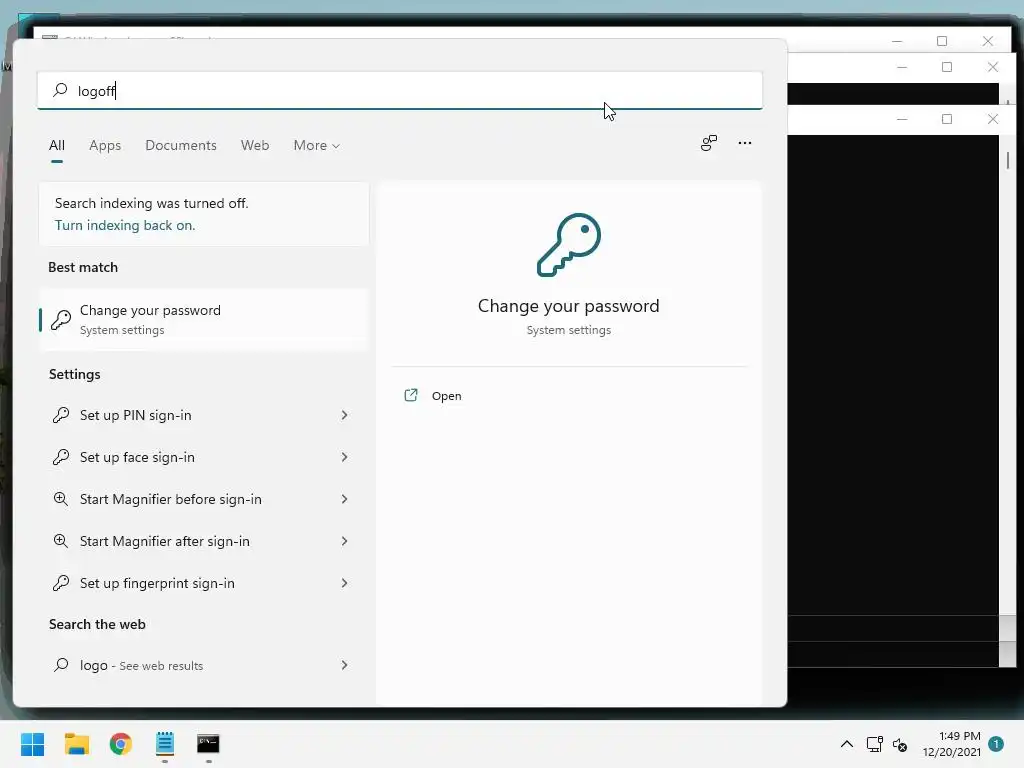Image resolution: width=1024 pixels, height=768 pixels.
Task: Click the network status tray icon
Action: coord(874,744)
